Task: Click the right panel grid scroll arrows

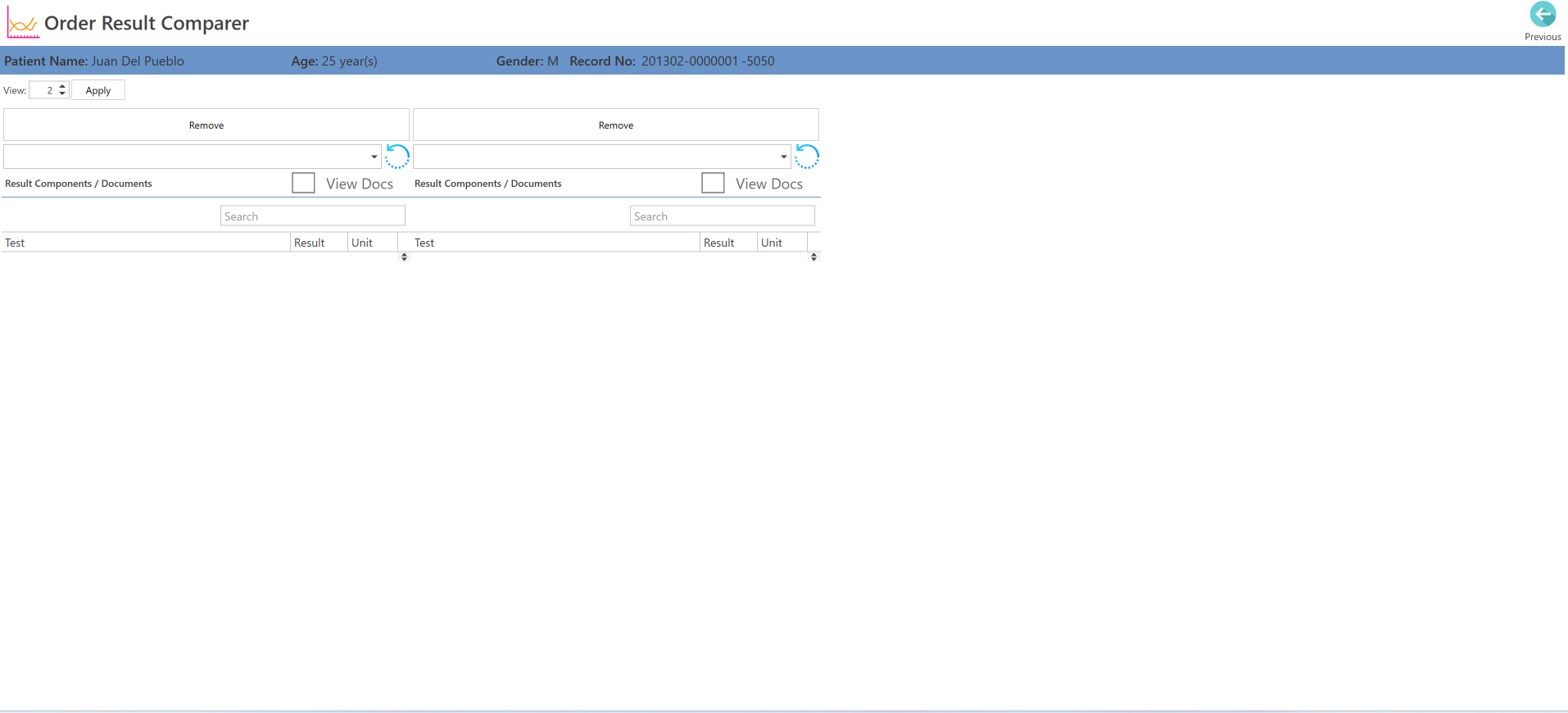Action: coord(813,257)
